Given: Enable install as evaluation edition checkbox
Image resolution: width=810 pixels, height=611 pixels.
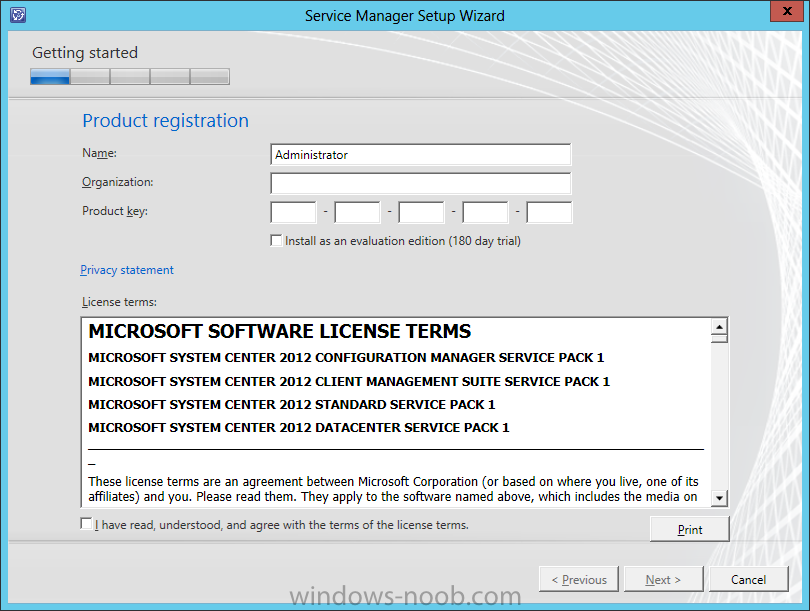Looking at the screenshot, I should tap(276, 241).
